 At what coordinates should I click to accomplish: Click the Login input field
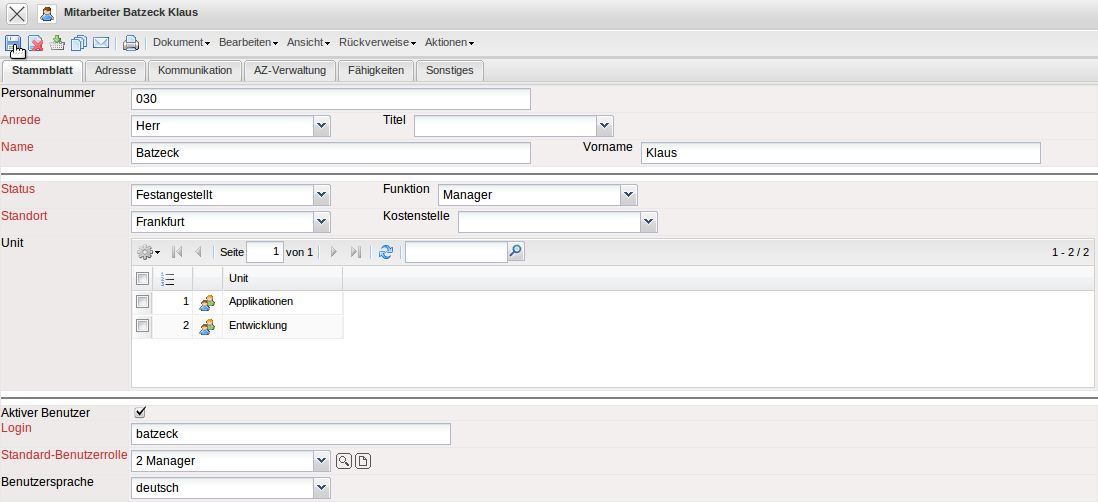(x=290, y=434)
